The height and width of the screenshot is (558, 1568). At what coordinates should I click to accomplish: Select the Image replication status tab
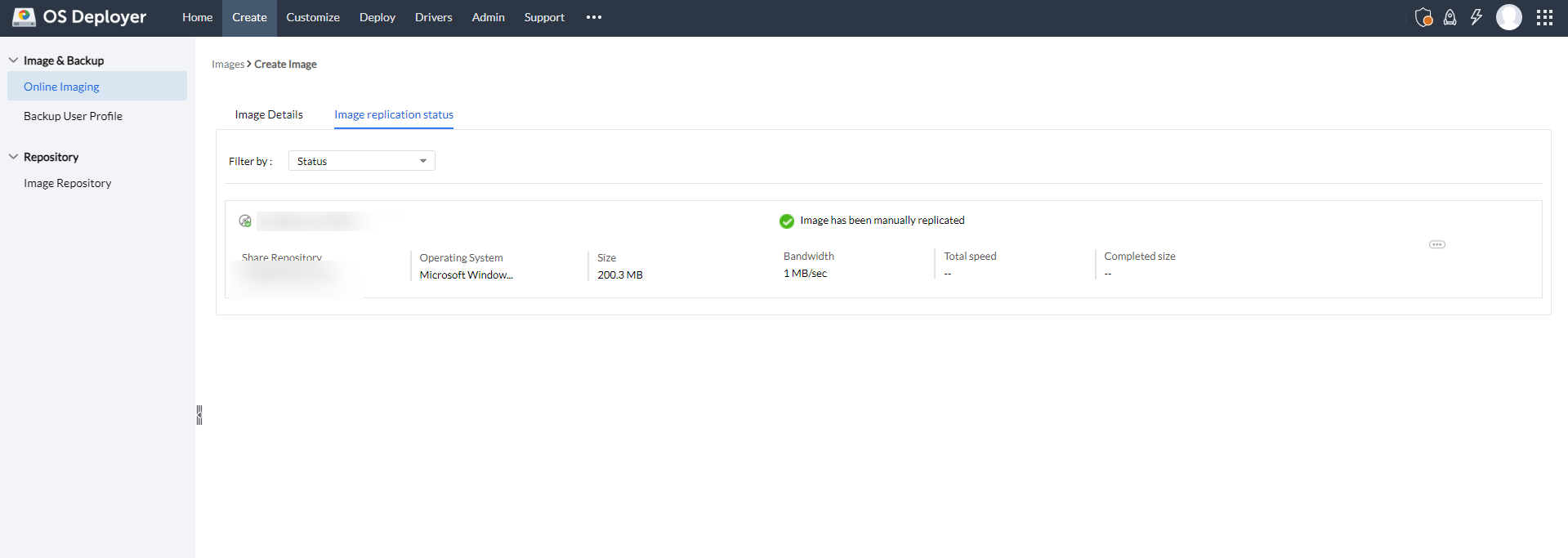click(394, 114)
